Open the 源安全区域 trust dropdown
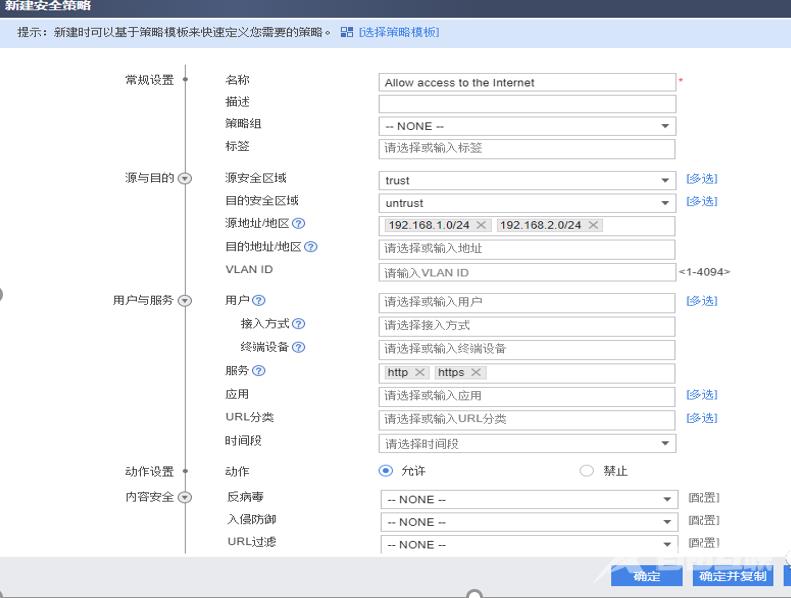 (665, 181)
